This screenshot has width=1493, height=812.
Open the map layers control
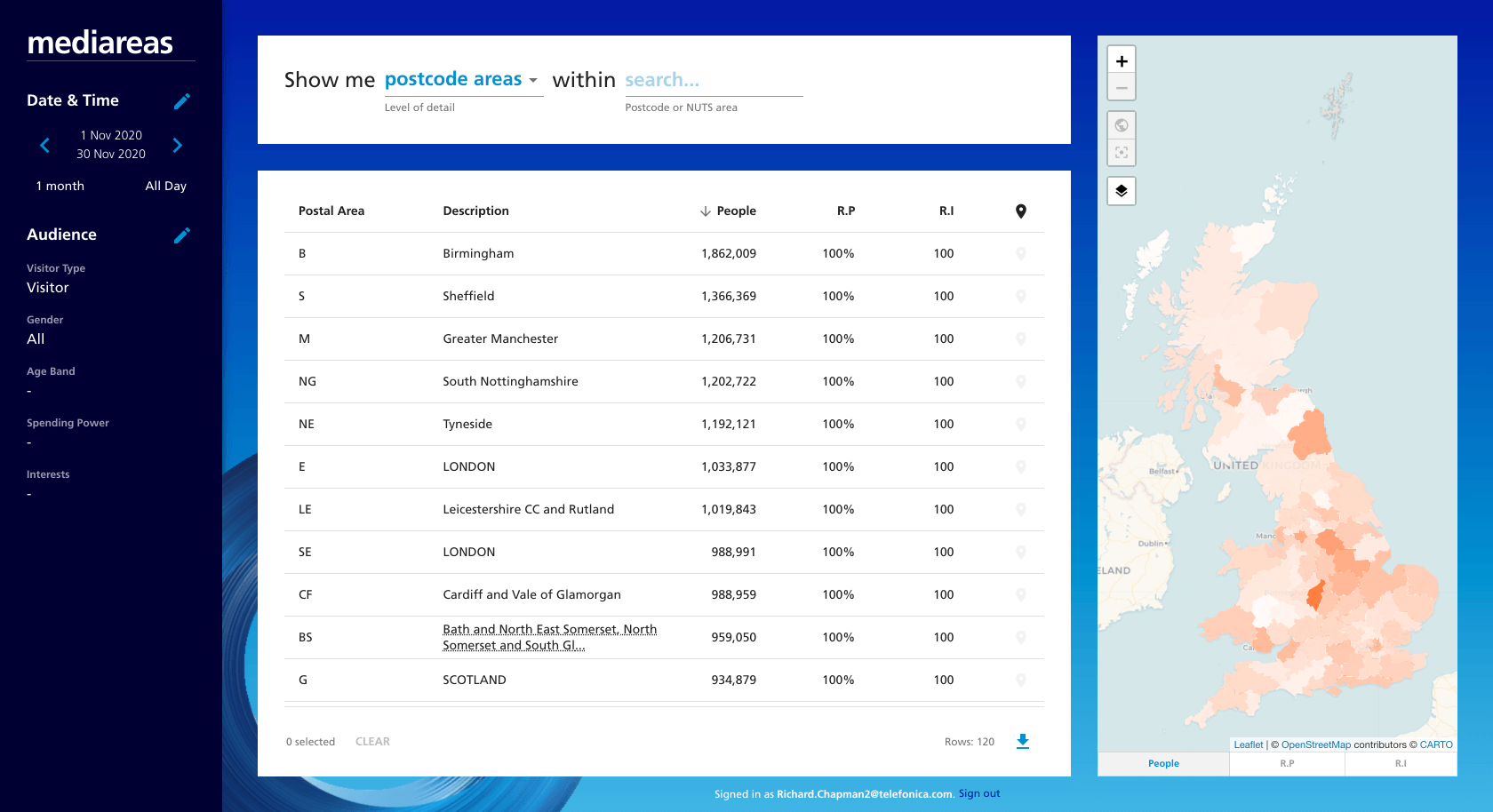pos(1122,191)
